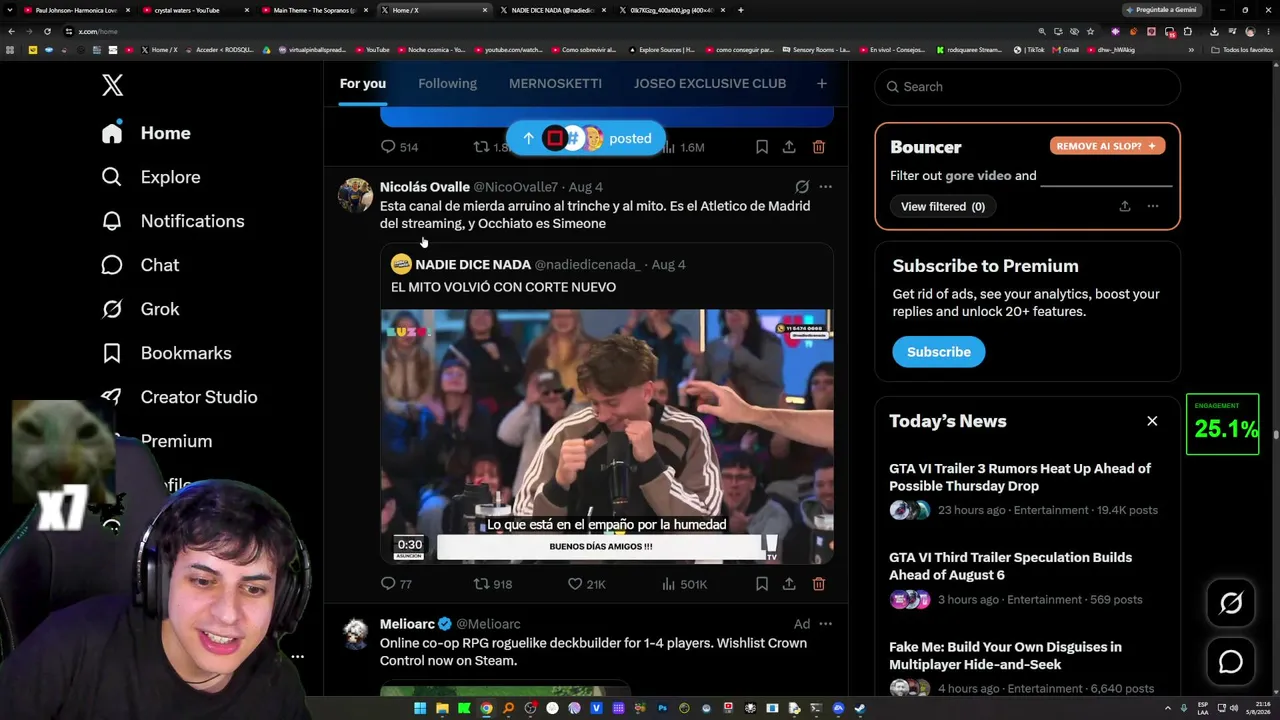
Task: Open Grok from the sidebar
Action: pos(140,309)
